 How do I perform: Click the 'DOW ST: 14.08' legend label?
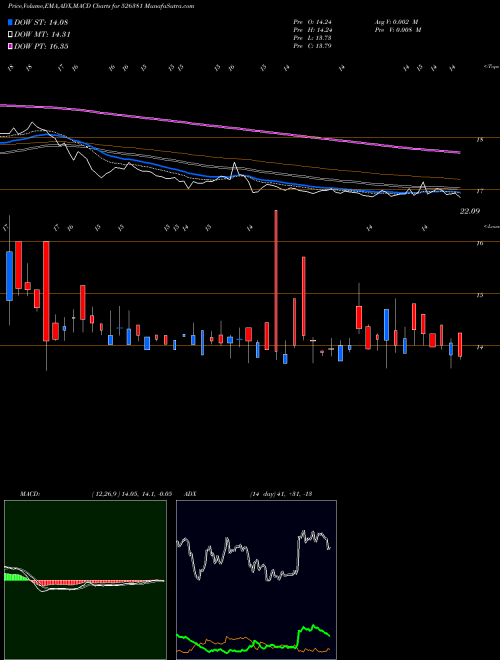(41, 22)
